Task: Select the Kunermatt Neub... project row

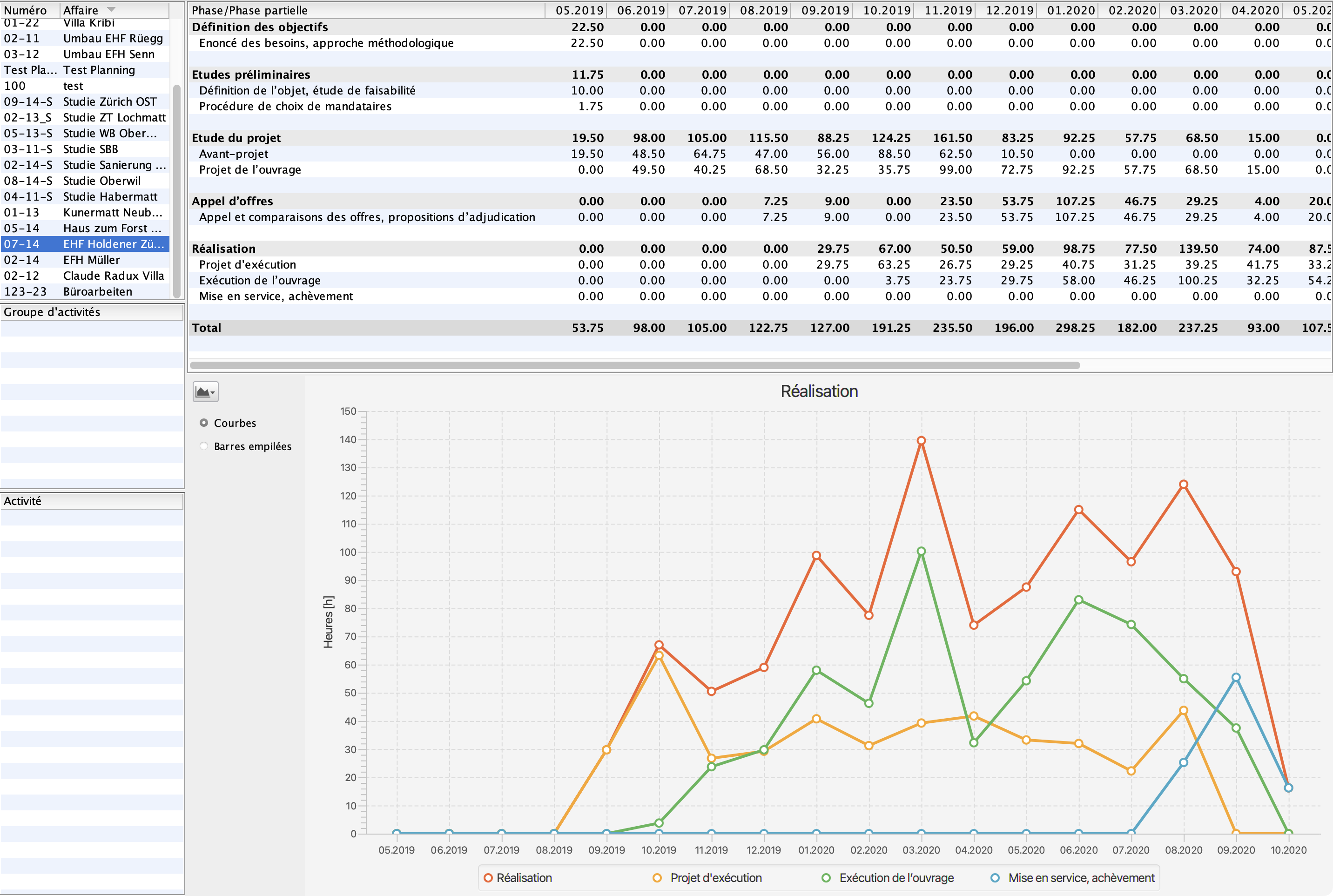Action: coord(85,213)
